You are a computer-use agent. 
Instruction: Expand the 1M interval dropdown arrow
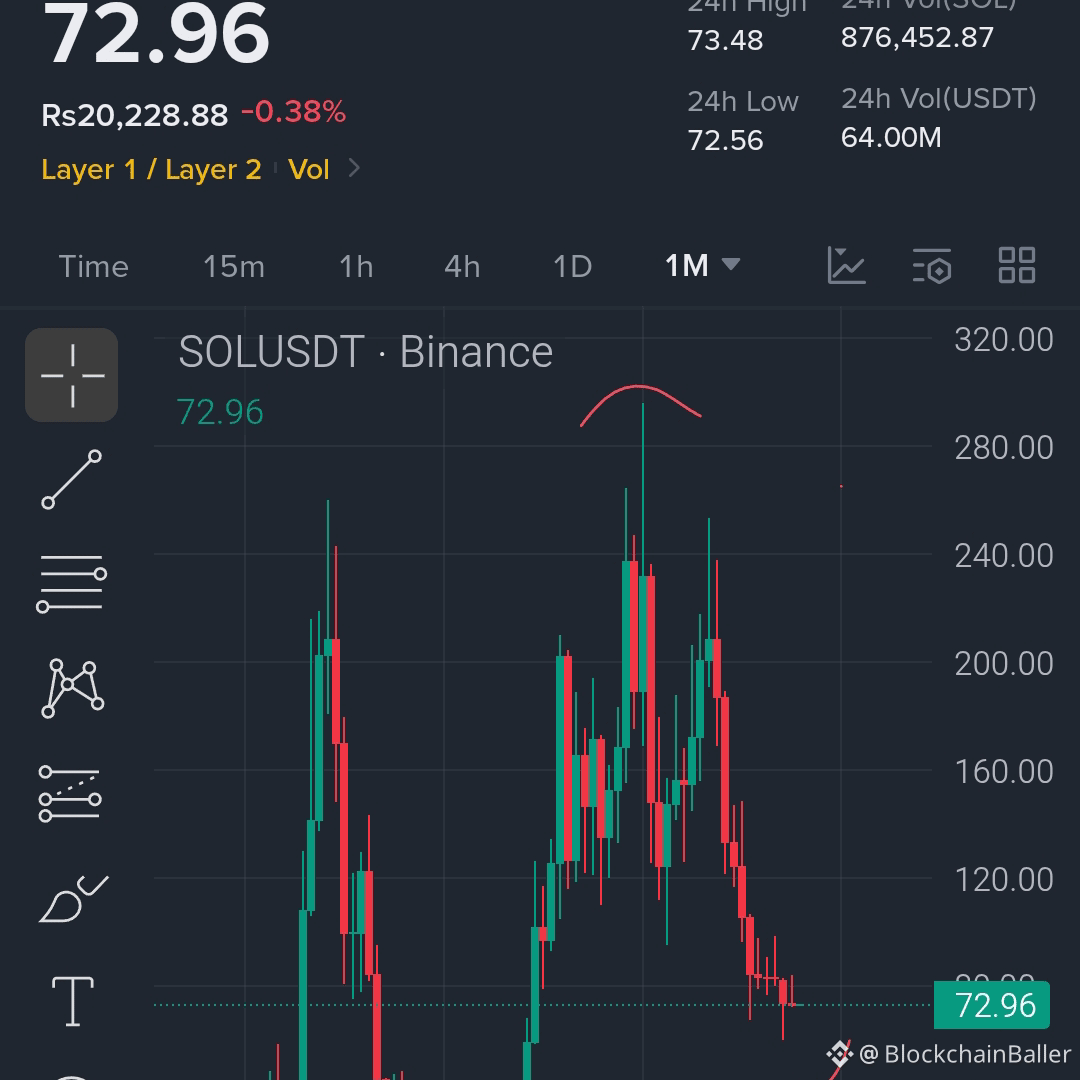coord(731,264)
